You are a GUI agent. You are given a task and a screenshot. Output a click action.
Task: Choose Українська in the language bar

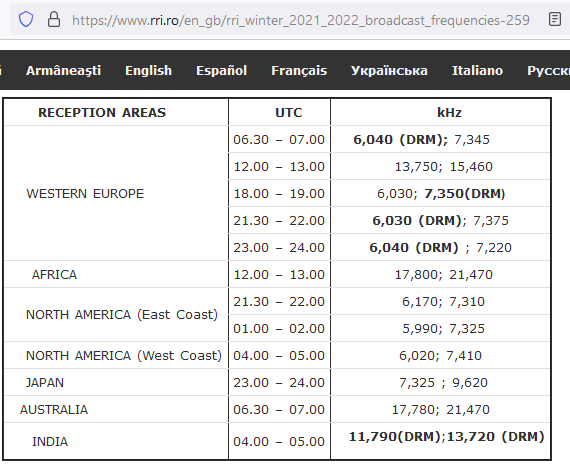pos(389,71)
